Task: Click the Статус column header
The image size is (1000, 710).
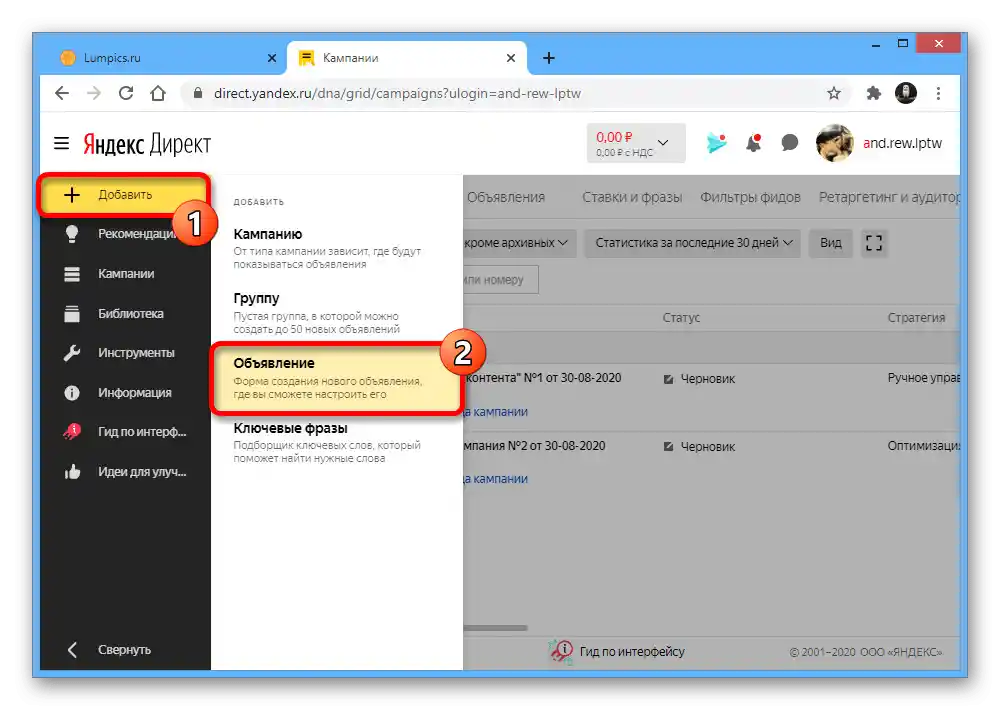Action: click(x=680, y=318)
